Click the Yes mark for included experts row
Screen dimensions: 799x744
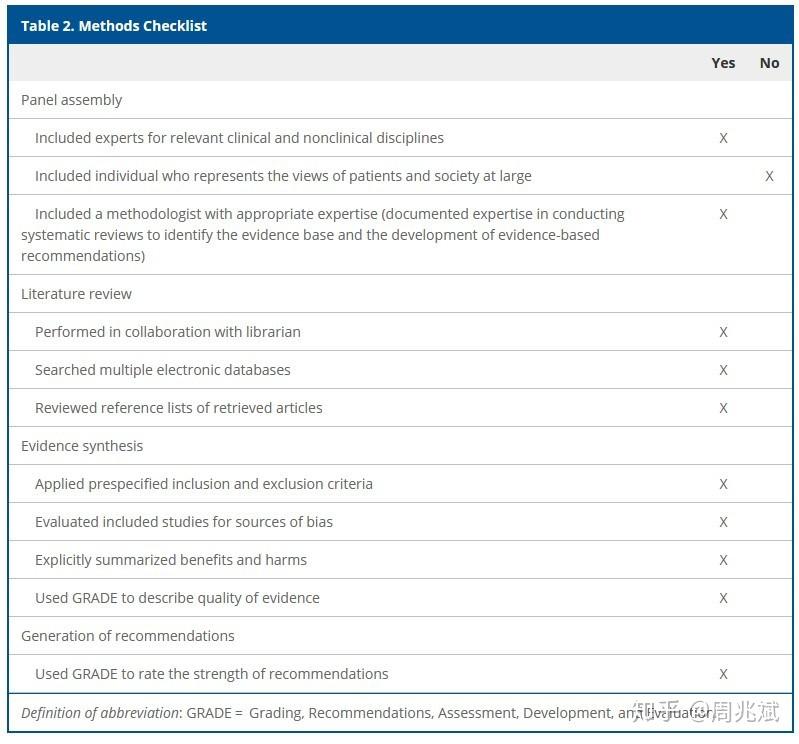(724, 138)
